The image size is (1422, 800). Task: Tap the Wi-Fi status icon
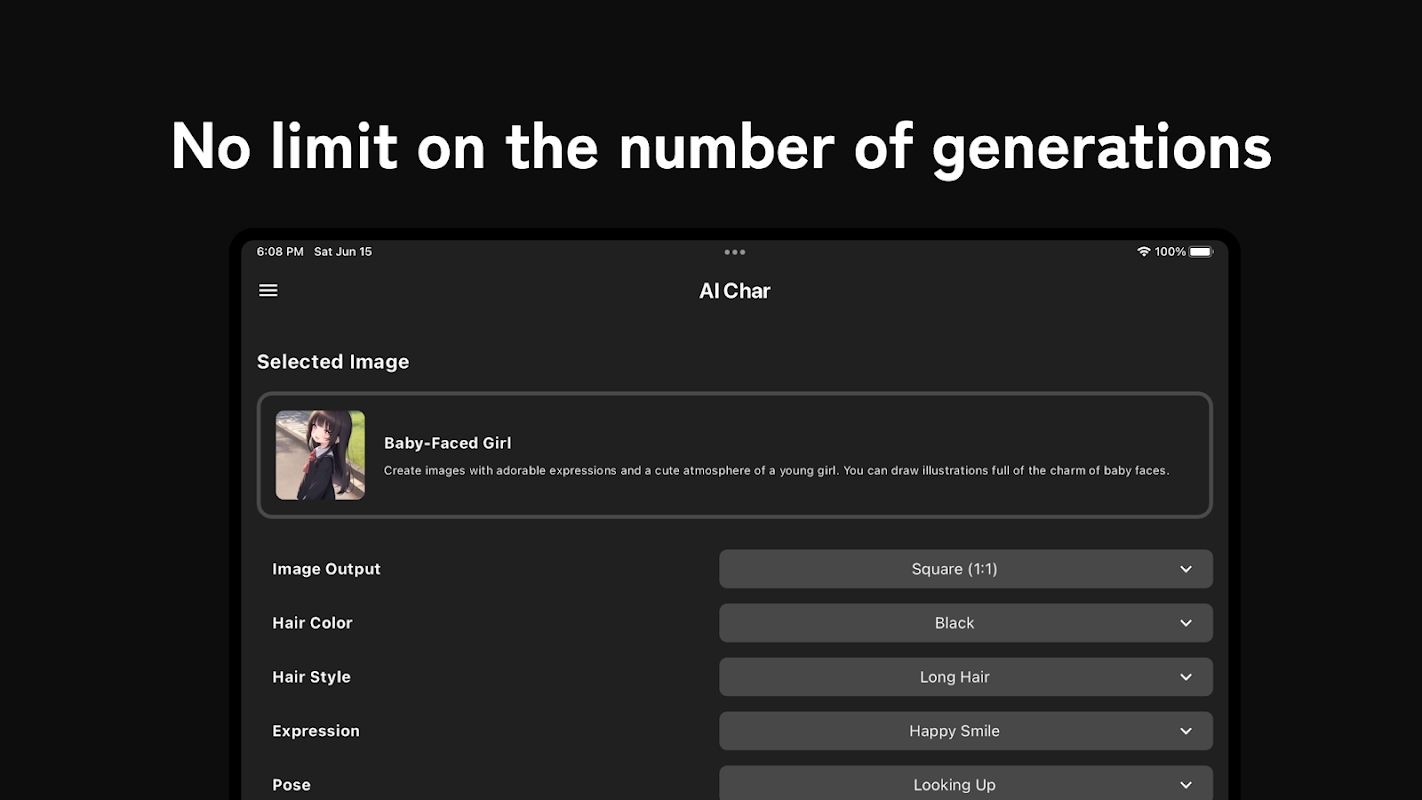point(1143,252)
